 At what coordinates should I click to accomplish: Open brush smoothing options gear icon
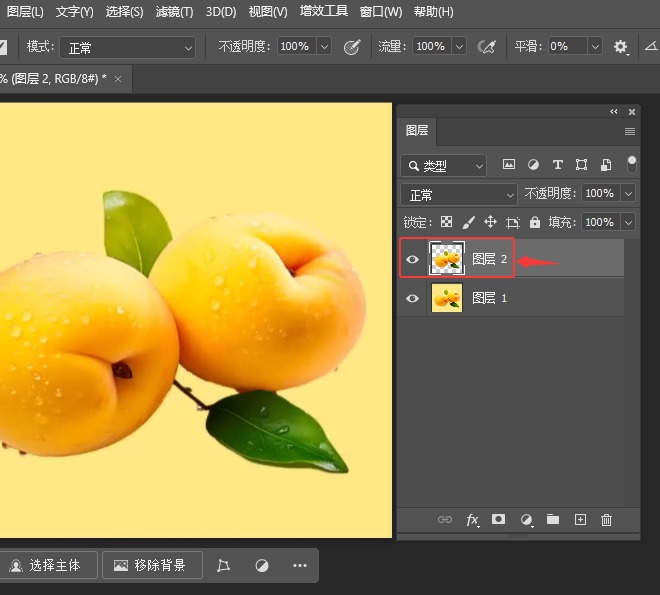coord(621,47)
